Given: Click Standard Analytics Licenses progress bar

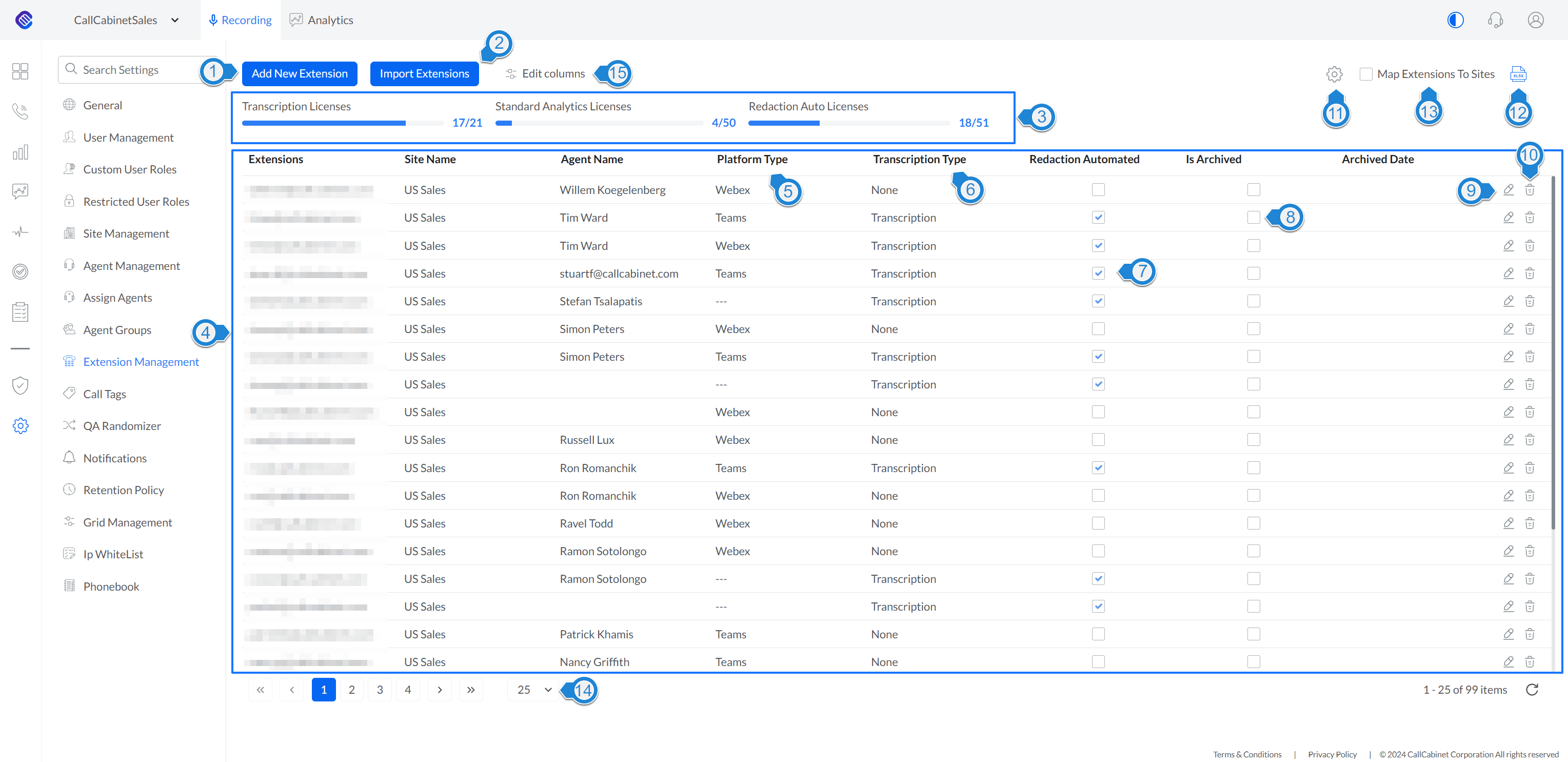Looking at the screenshot, I should click(x=599, y=123).
